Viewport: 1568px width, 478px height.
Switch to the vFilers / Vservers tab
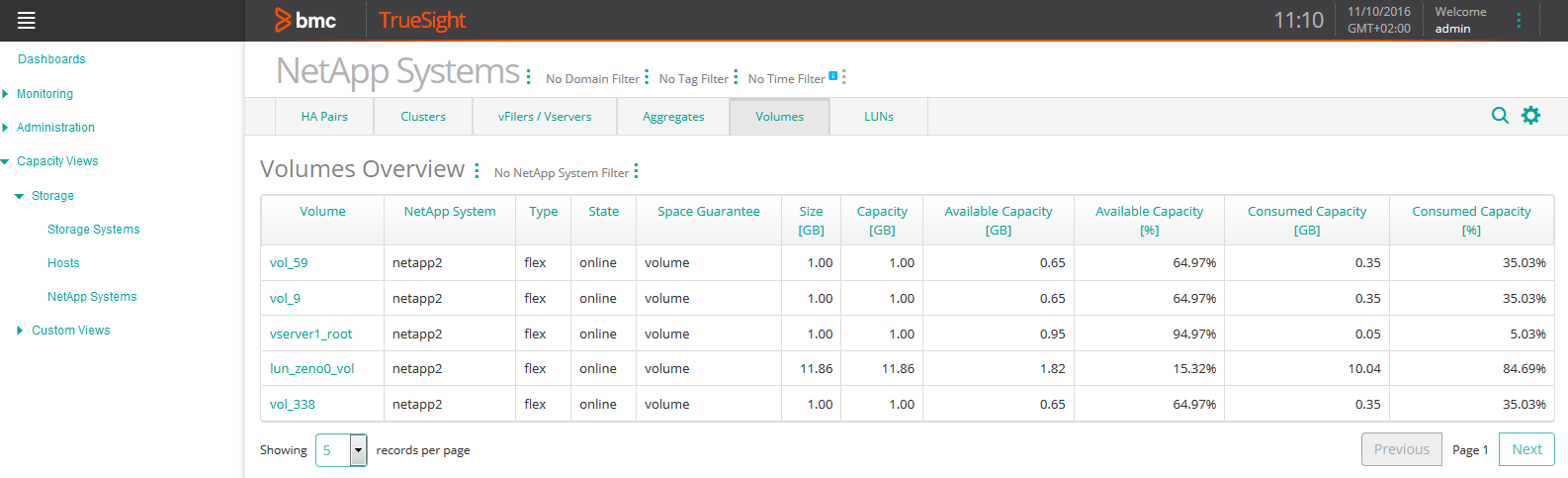(545, 117)
